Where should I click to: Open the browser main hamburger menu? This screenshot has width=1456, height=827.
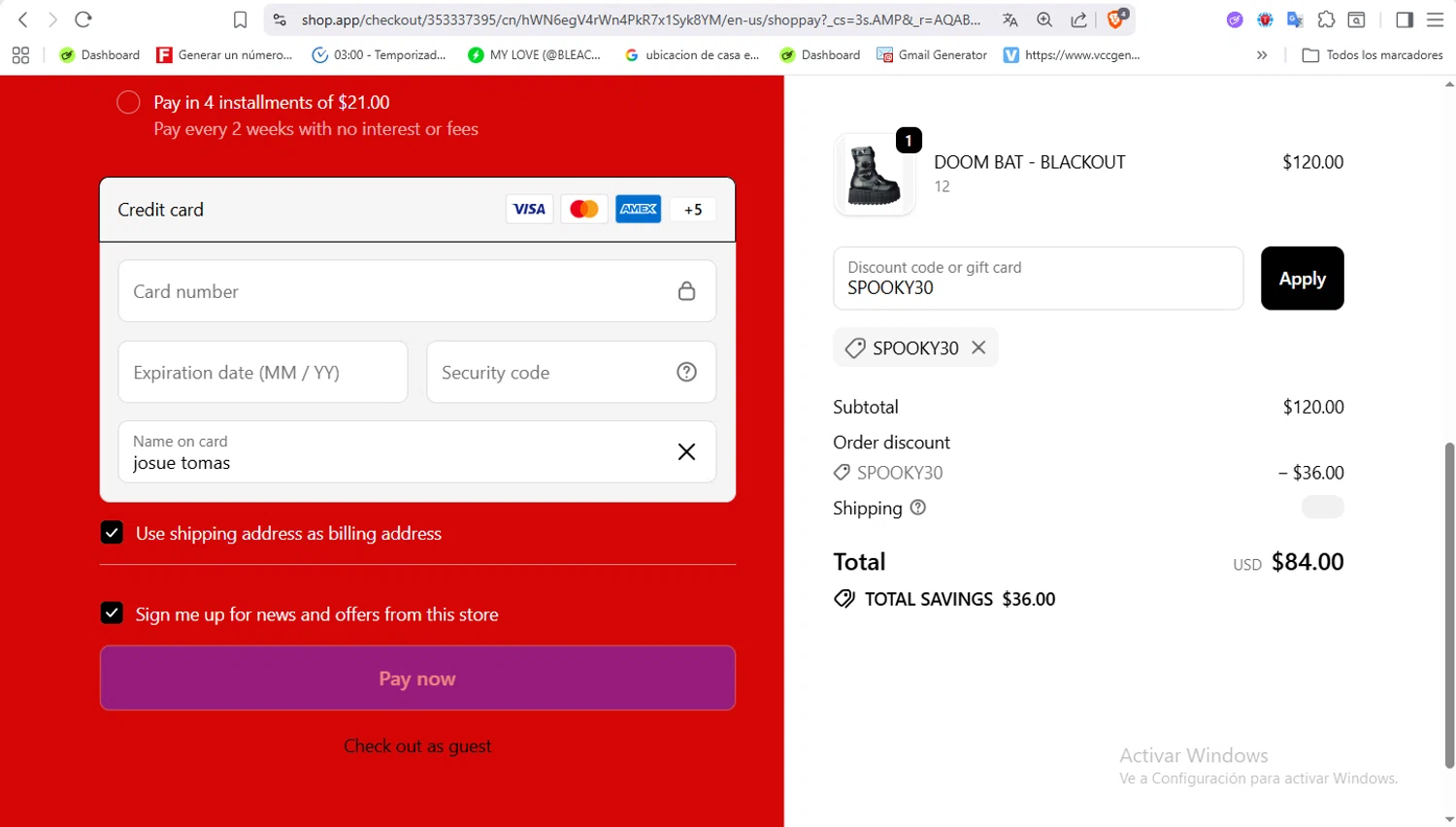1436,19
